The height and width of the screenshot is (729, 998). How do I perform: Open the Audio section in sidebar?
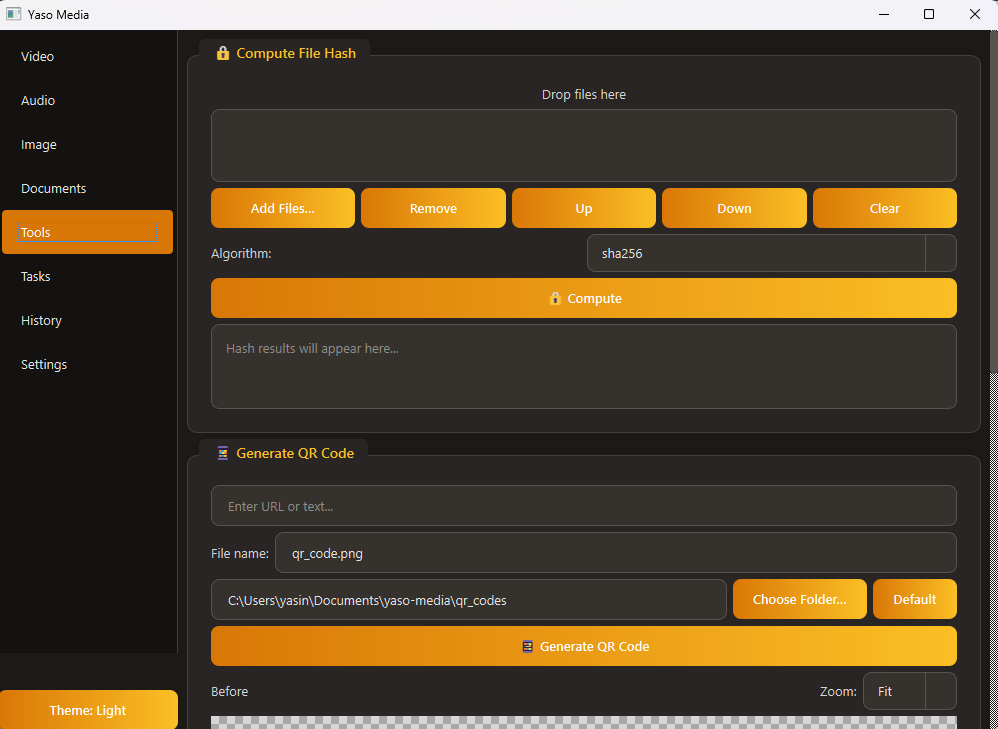coord(87,101)
